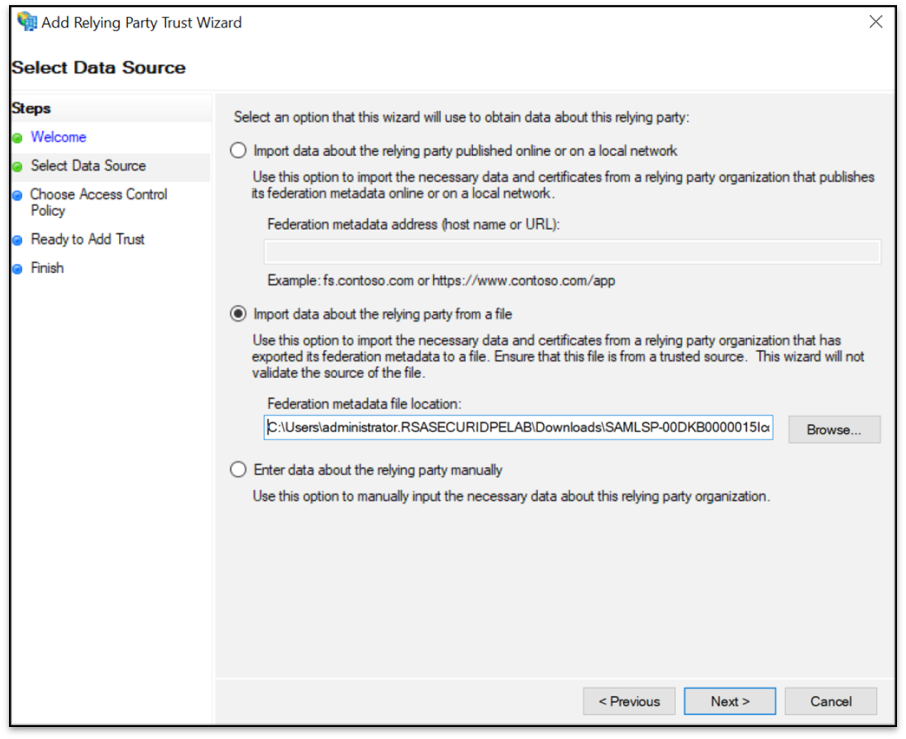
Task: Select the Finish step label in the Steps list
Action: (47, 268)
